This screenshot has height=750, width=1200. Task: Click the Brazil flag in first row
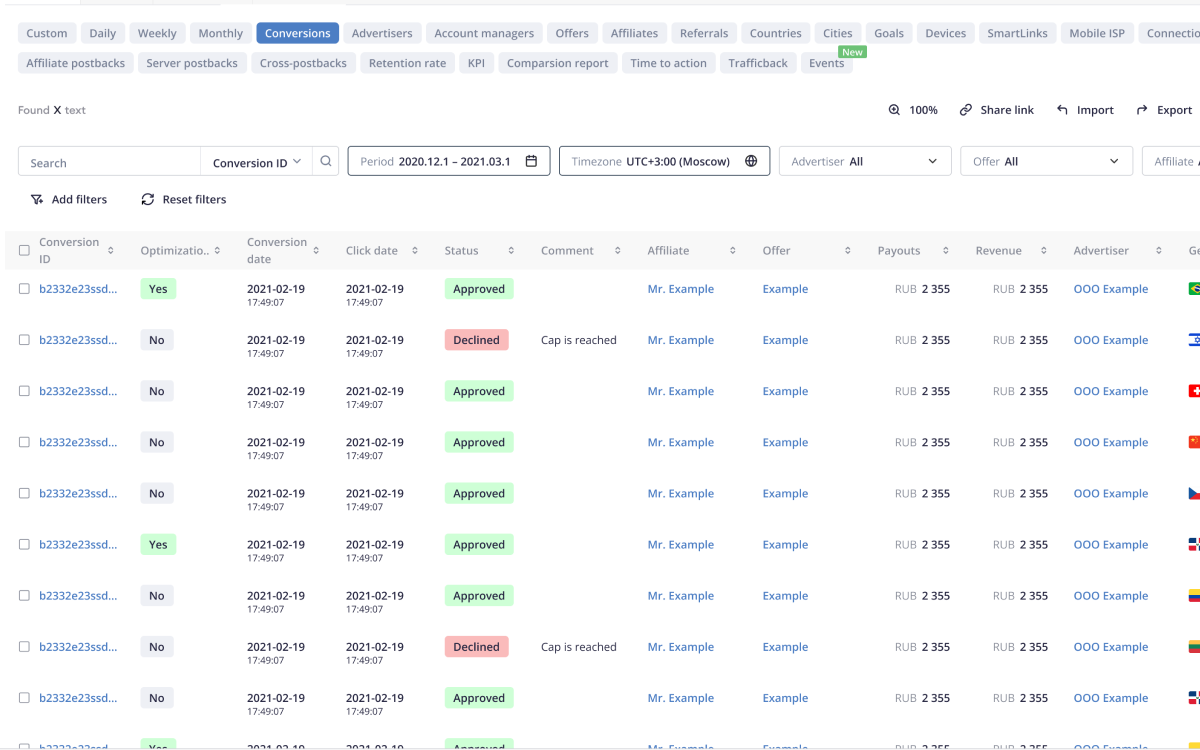click(1193, 289)
